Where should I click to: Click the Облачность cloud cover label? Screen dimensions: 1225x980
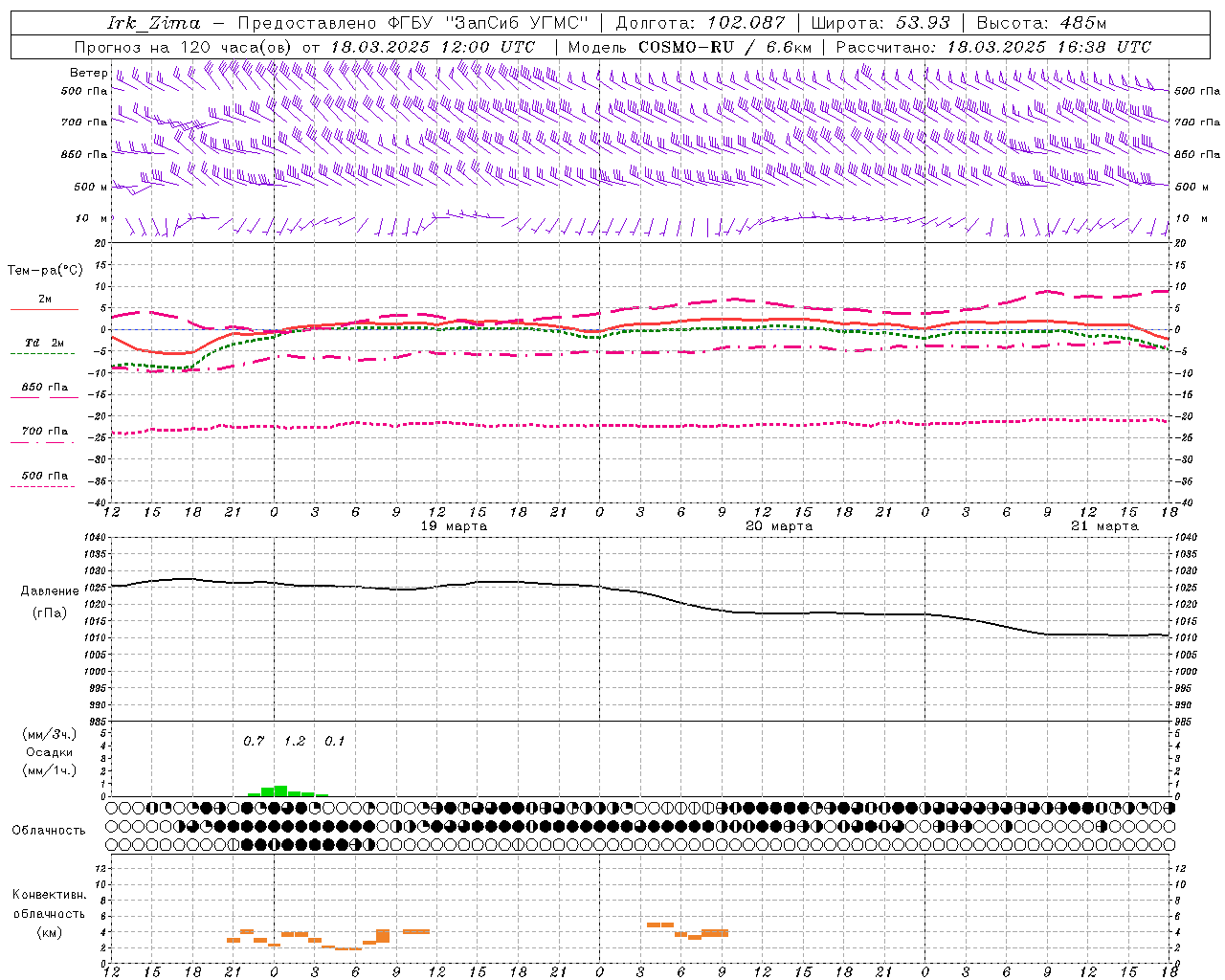click(49, 831)
